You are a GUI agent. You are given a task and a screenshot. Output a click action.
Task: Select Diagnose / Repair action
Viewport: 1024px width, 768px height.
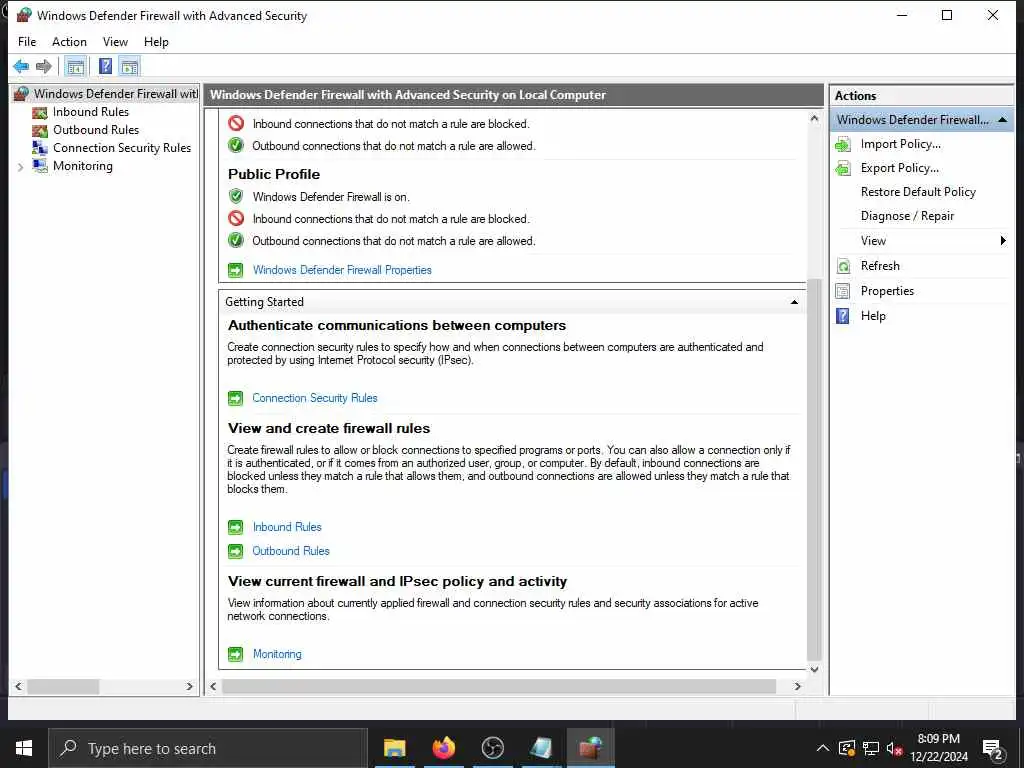coord(907,216)
